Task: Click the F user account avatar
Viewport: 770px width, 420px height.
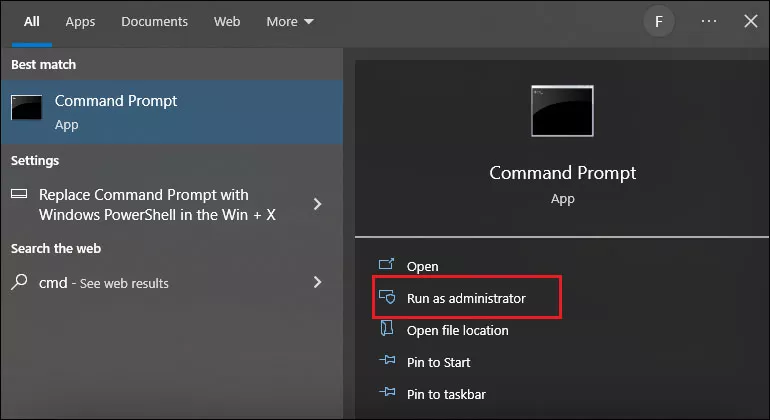Action: point(659,22)
